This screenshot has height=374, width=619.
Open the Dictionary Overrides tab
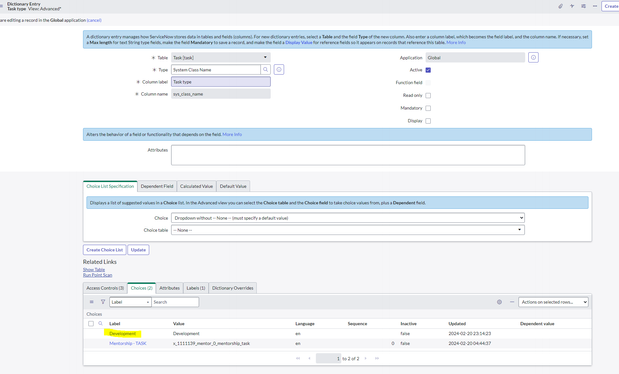pyautogui.click(x=233, y=288)
